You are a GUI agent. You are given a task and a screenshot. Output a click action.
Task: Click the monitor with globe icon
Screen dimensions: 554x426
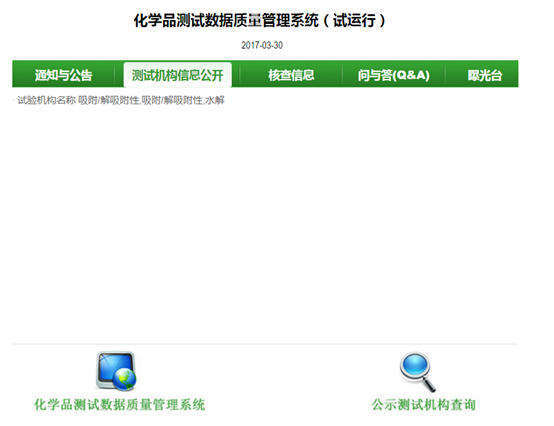116,371
